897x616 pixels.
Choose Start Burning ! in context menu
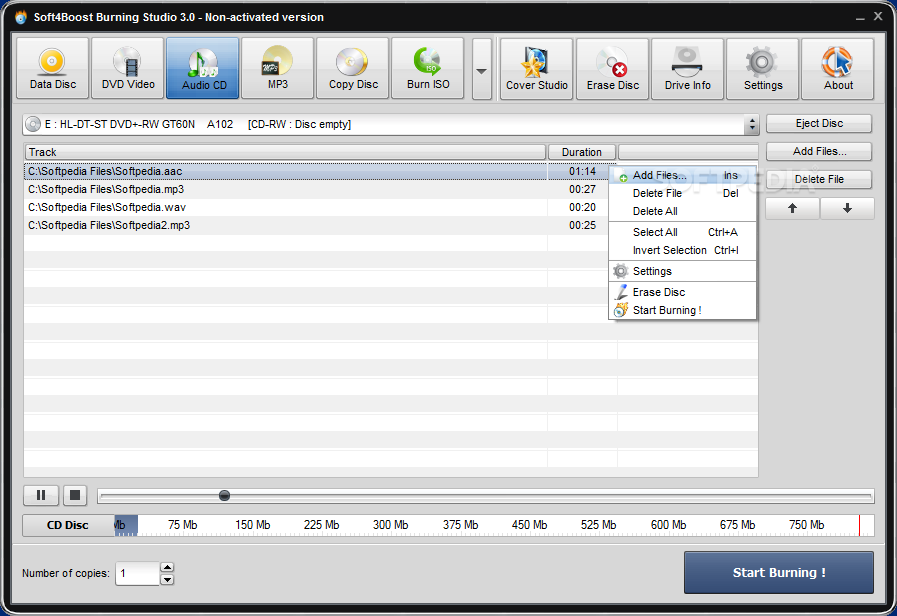point(682,310)
